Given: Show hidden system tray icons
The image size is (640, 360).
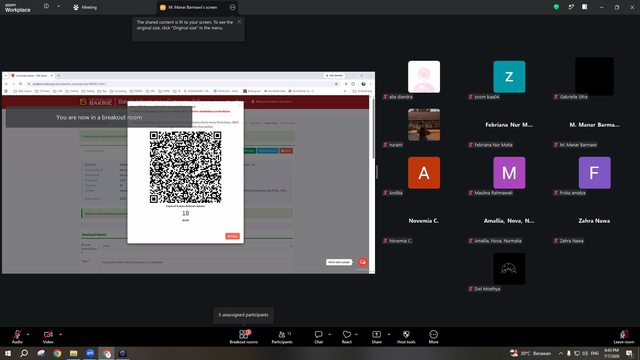Looking at the screenshot, I should tap(561, 353).
